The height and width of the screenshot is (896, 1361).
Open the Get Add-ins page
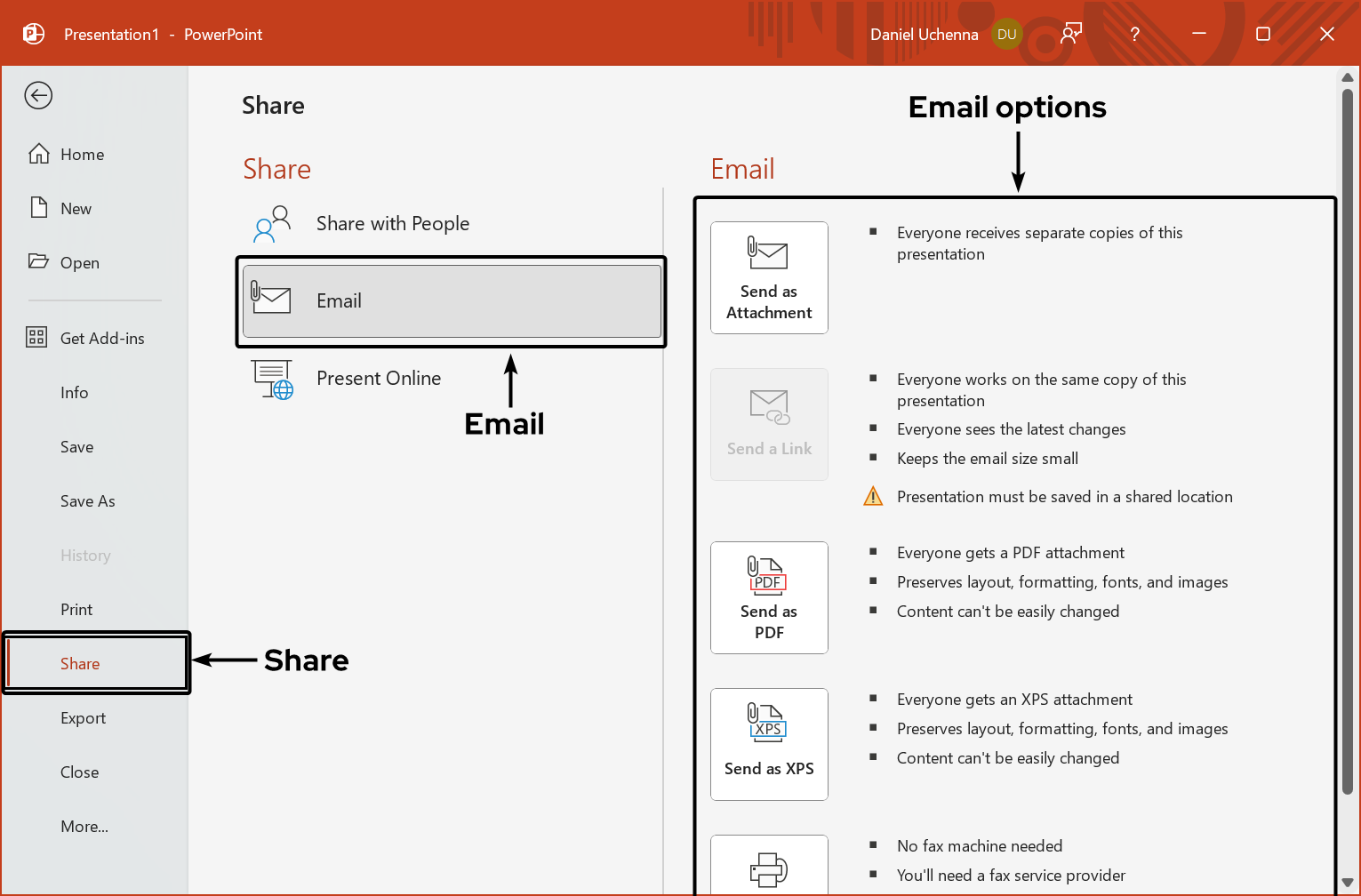102,338
